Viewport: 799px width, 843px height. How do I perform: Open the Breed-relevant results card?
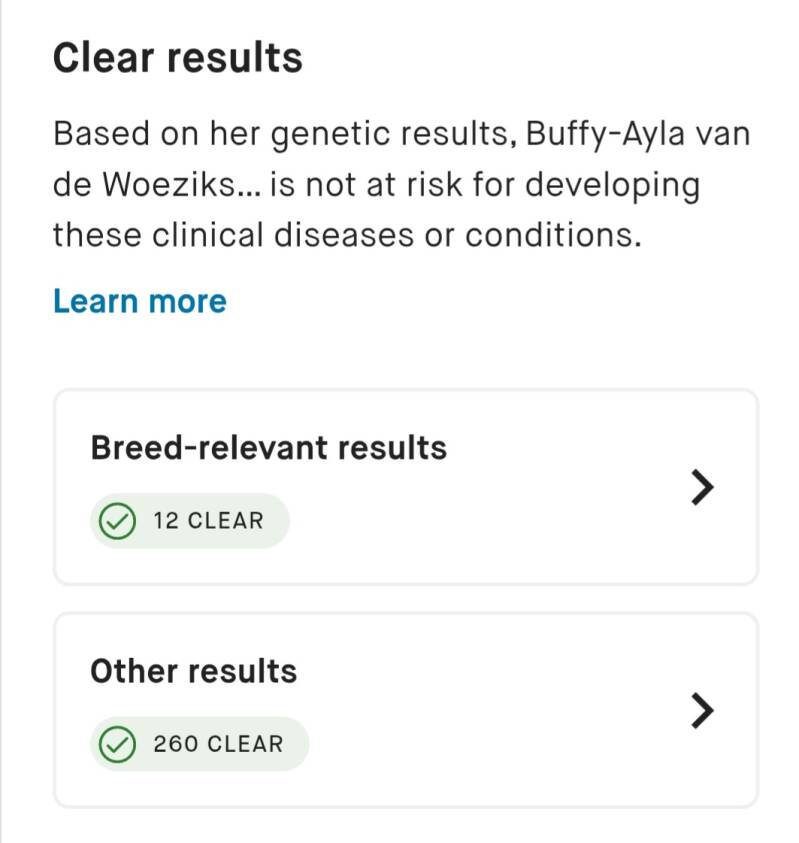405,487
